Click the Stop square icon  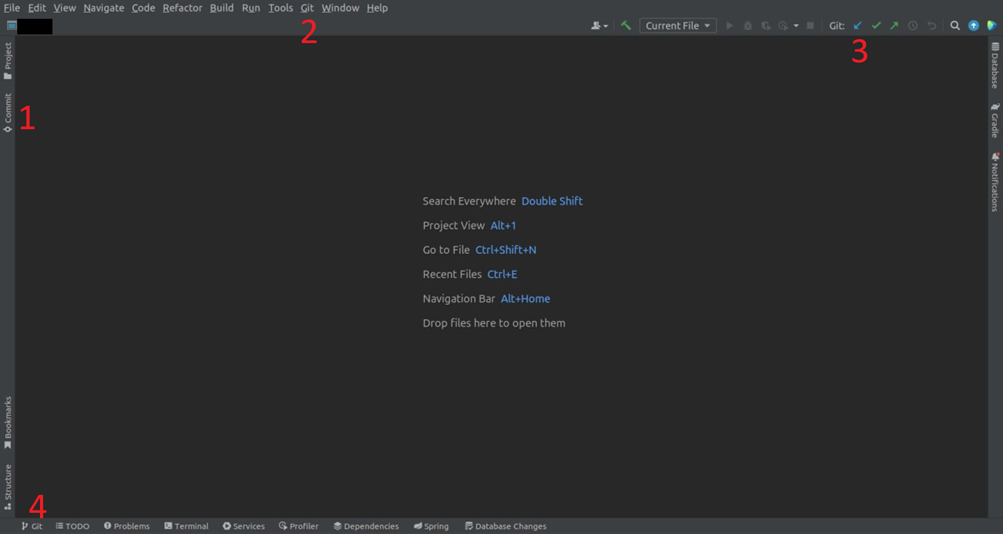pos(810,26)
